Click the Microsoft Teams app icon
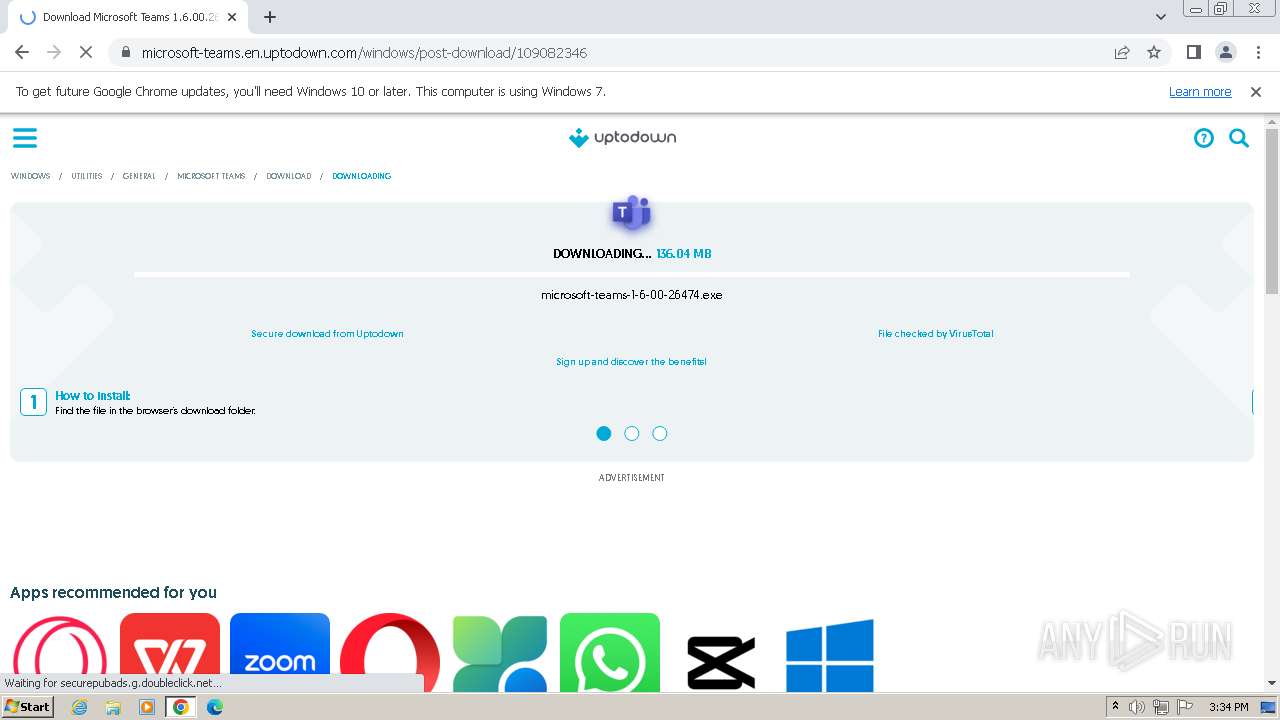1280x720 pixels. tap(632, 213)
